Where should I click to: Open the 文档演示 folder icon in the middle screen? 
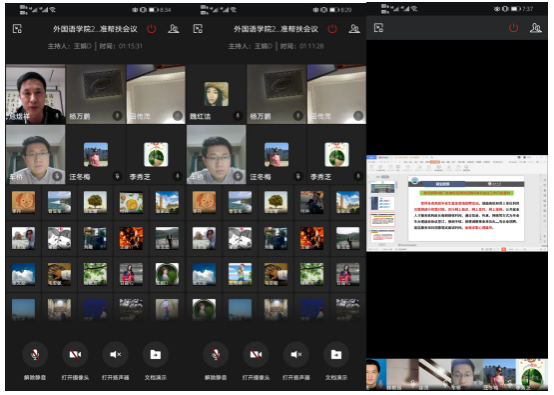(336, 354)
